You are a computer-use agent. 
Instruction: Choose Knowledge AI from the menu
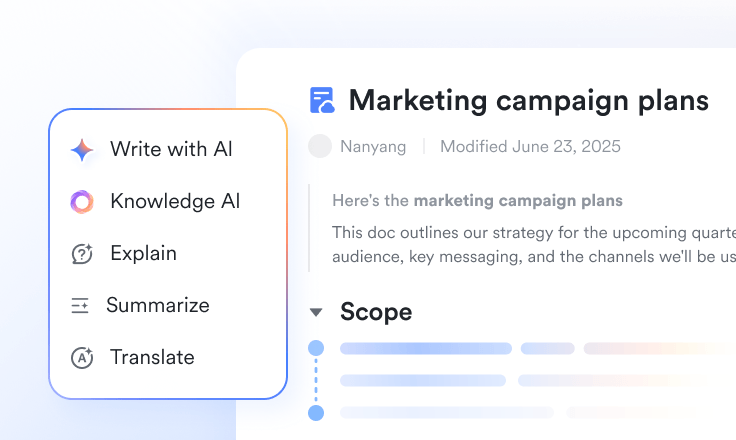point(168,202)
